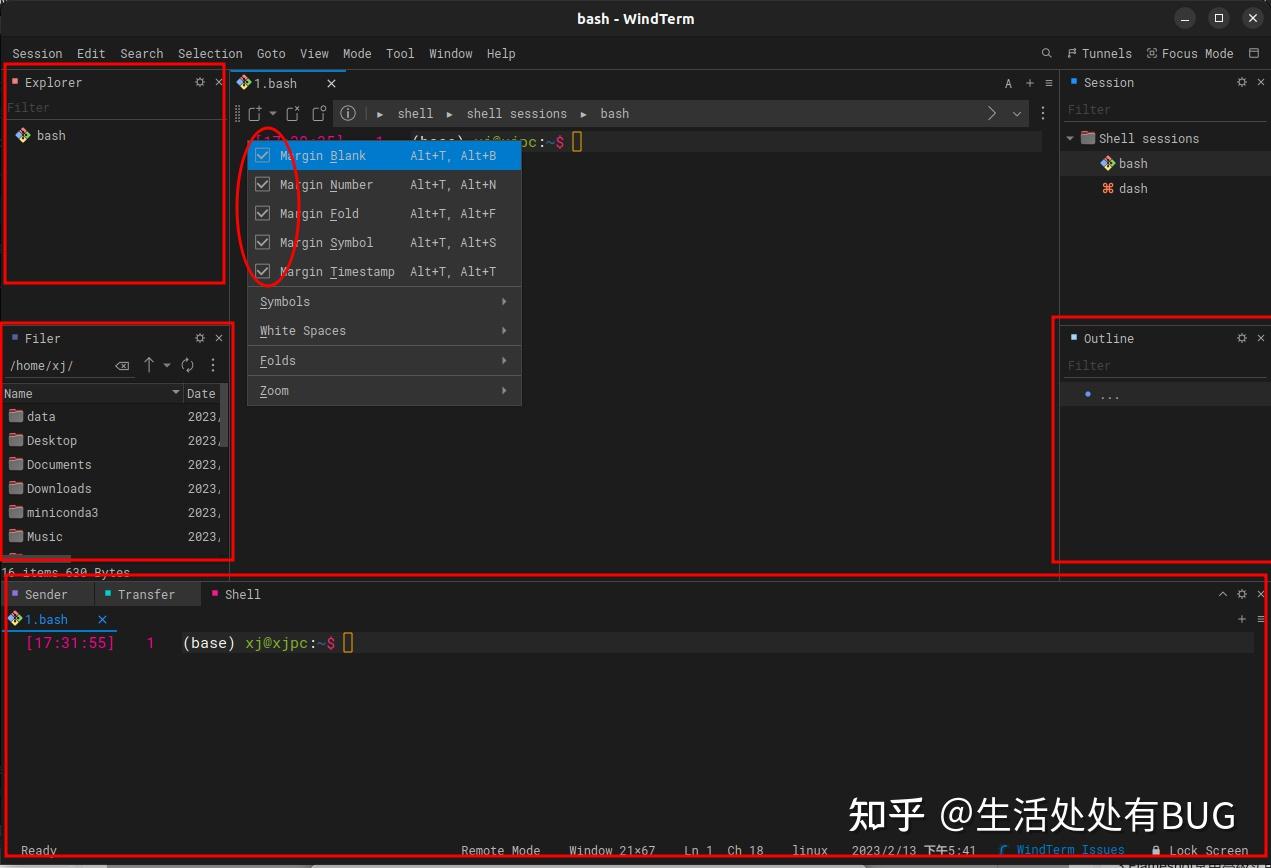Screen dimensions: 1271x868
Task: Expand the White Spaces submenu
Action: tap(302, 330)
